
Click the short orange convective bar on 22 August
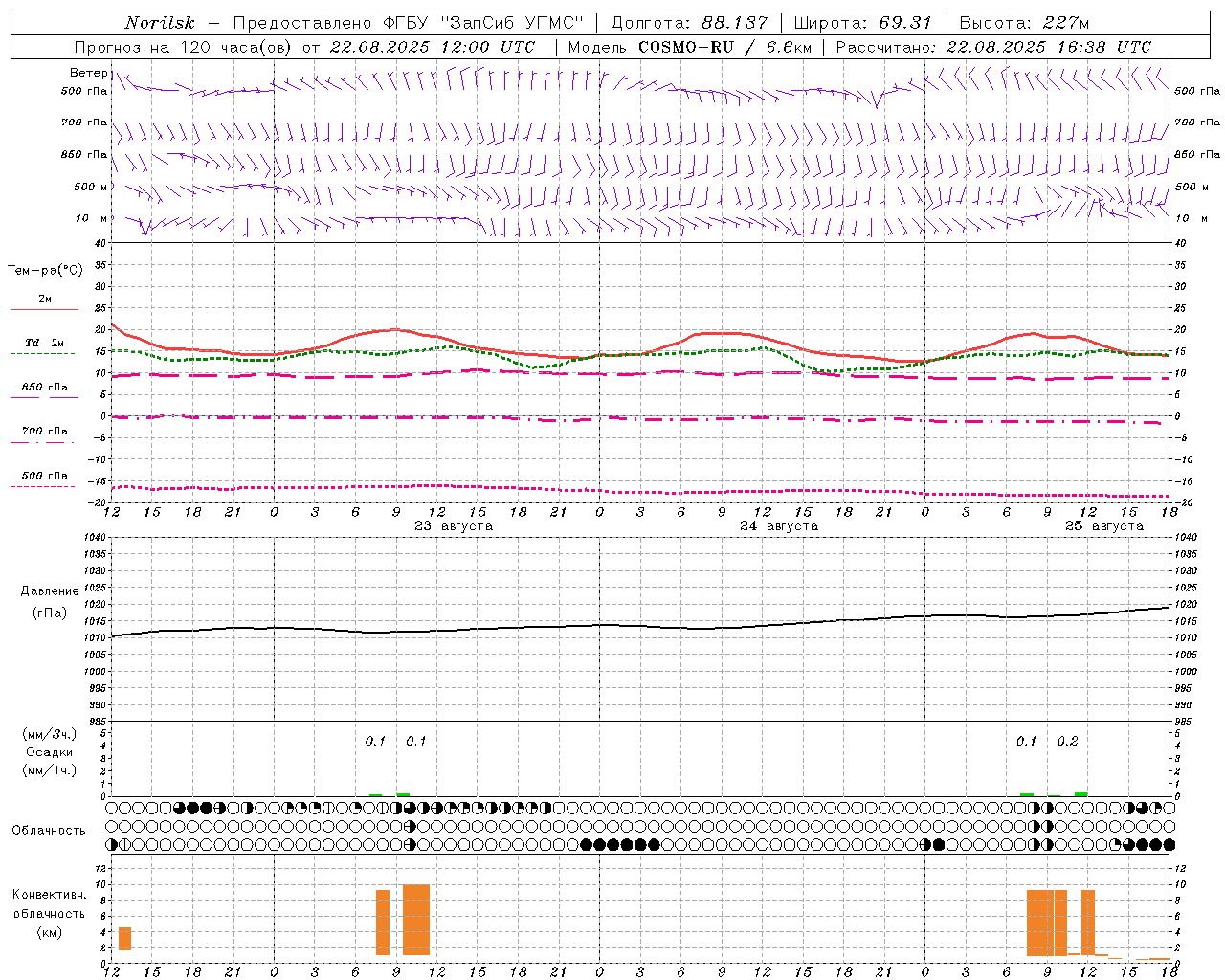point(124,939)
